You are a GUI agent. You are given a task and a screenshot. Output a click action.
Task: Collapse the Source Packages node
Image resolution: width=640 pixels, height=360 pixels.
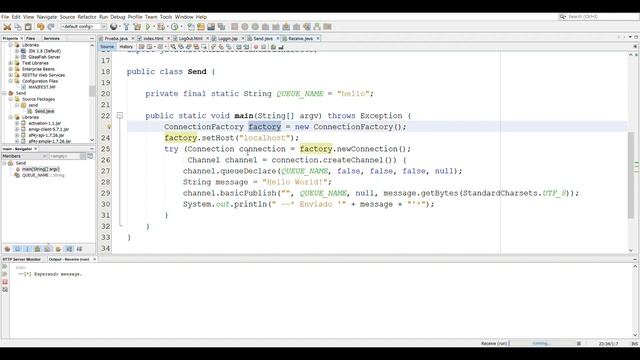(10, 99)
